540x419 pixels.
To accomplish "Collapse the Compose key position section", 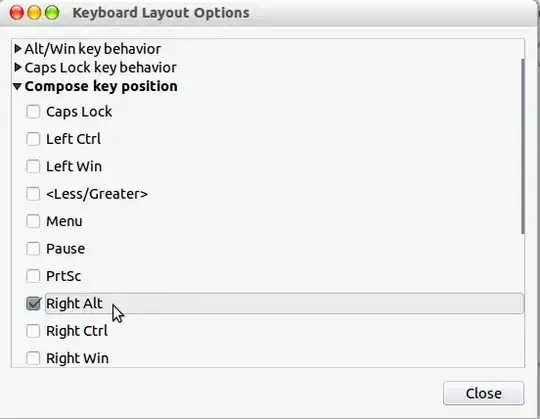I will pyautogui.click(x=18, y=86).
